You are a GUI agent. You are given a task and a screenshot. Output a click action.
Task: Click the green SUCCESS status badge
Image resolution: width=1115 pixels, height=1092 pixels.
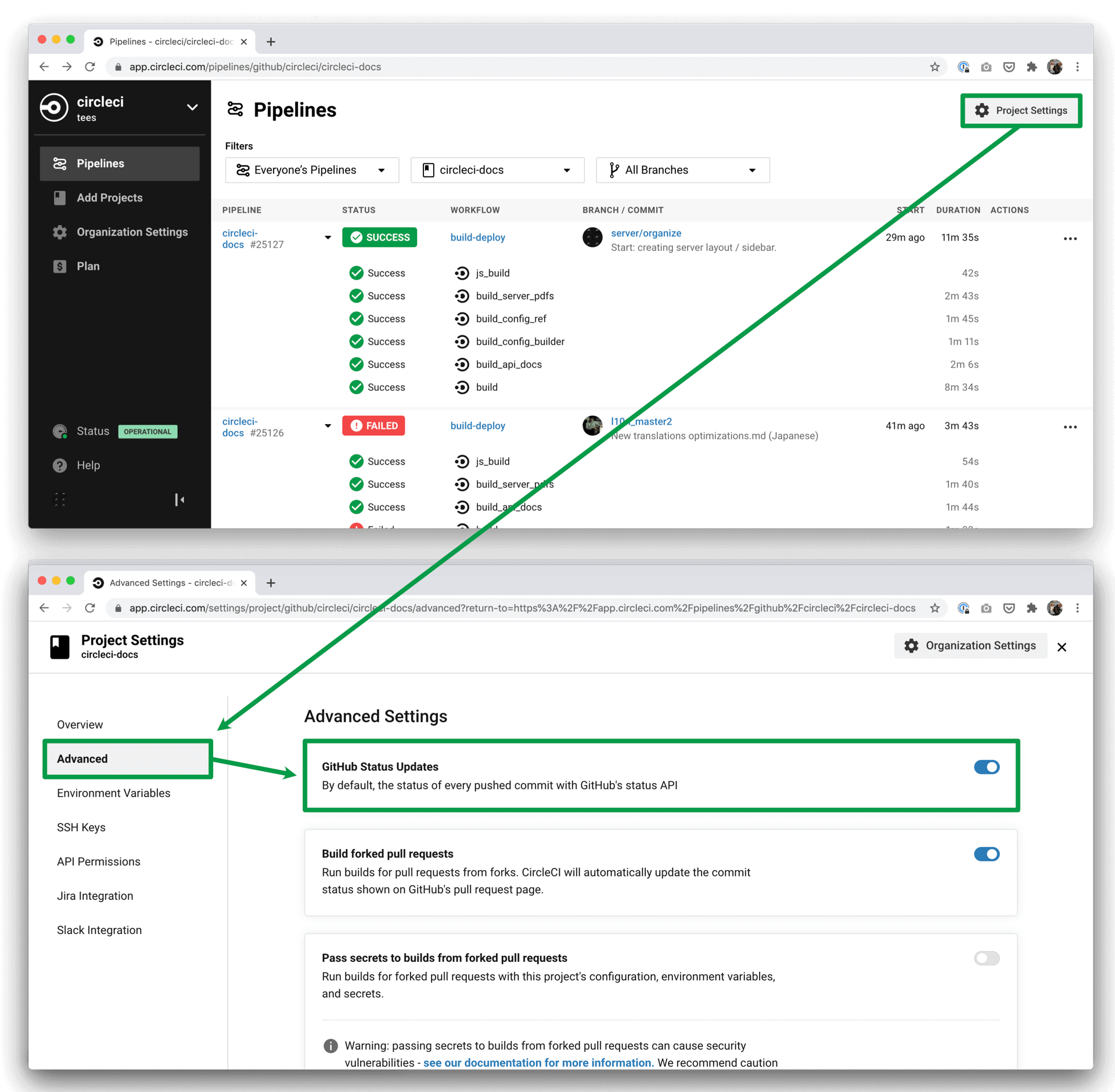pos(379,238)
